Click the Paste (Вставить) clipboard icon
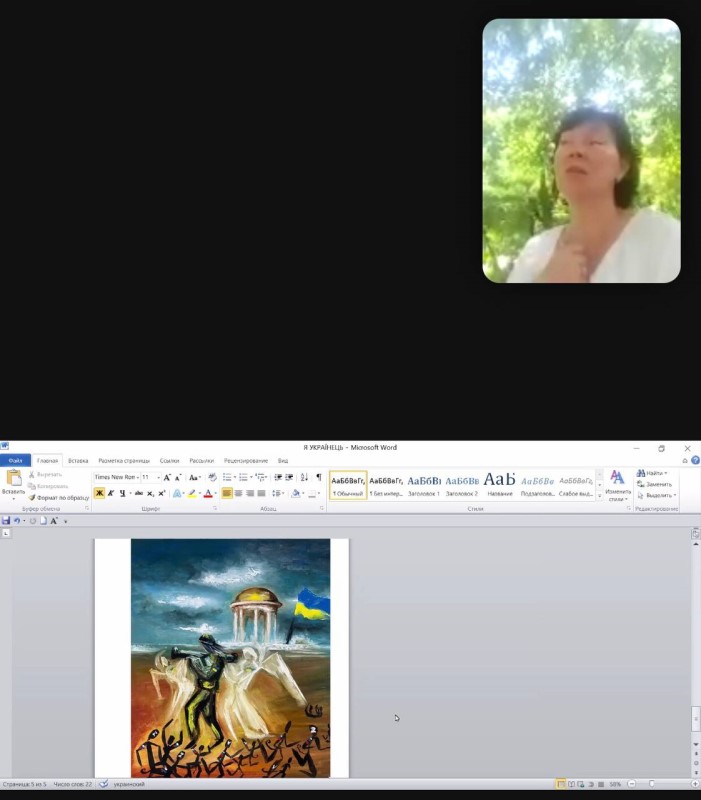This screenshot has width=701, height=800. pos(13,478)
